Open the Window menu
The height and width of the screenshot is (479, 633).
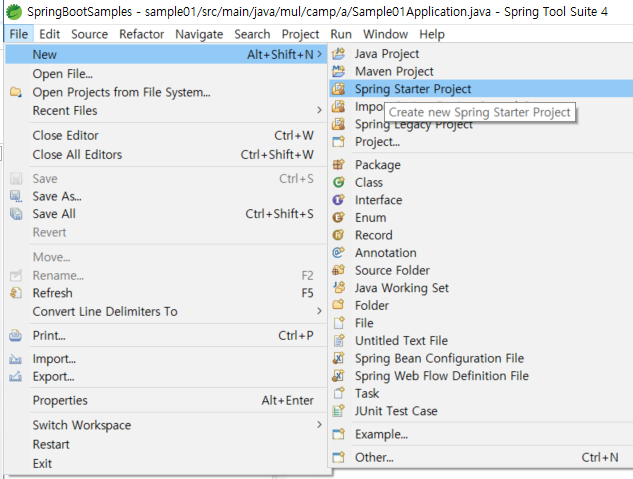coord(385,34)
